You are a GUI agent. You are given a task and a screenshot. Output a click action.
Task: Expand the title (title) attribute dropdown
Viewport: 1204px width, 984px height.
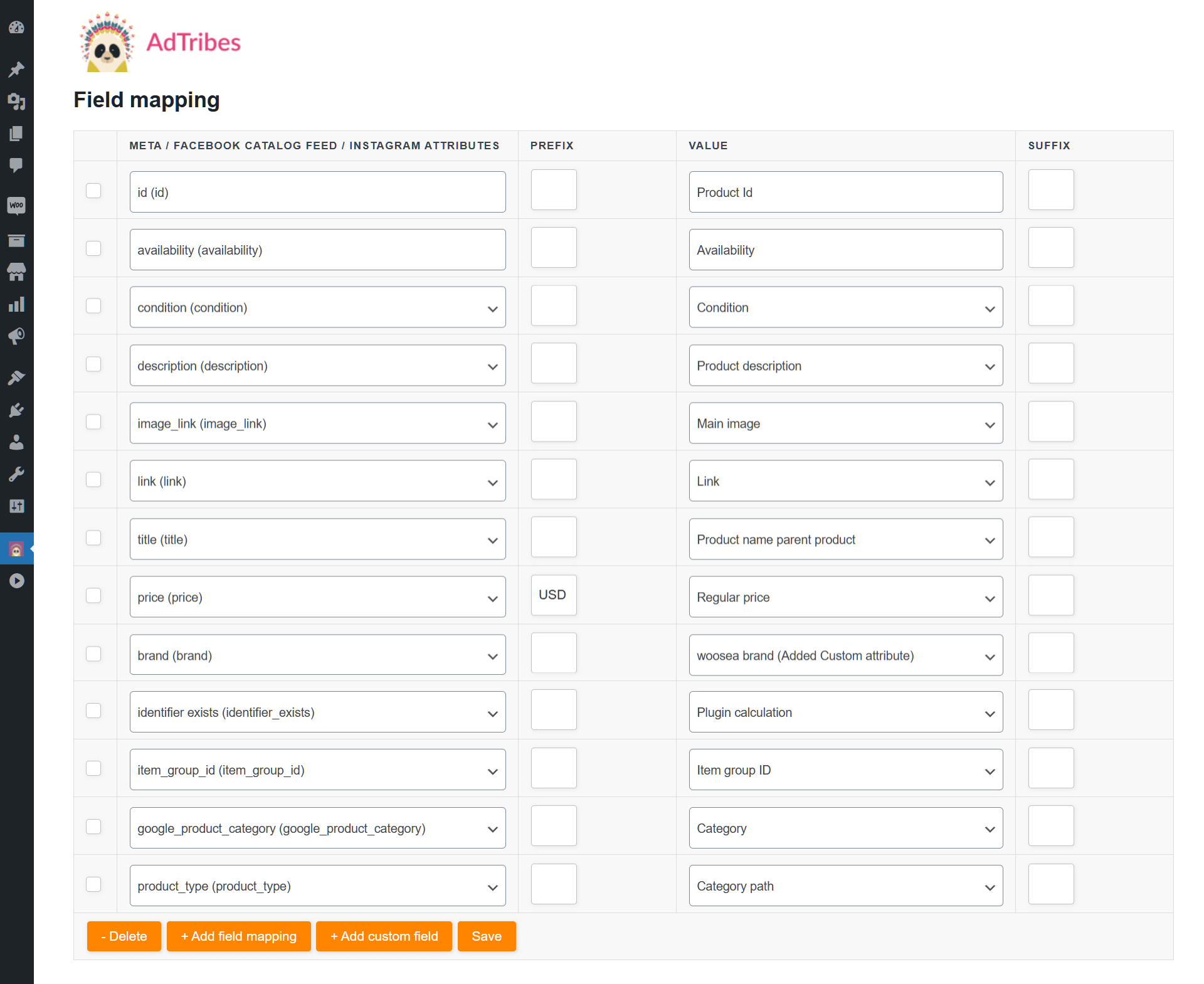pyautogui.click(x=317, y=539)
